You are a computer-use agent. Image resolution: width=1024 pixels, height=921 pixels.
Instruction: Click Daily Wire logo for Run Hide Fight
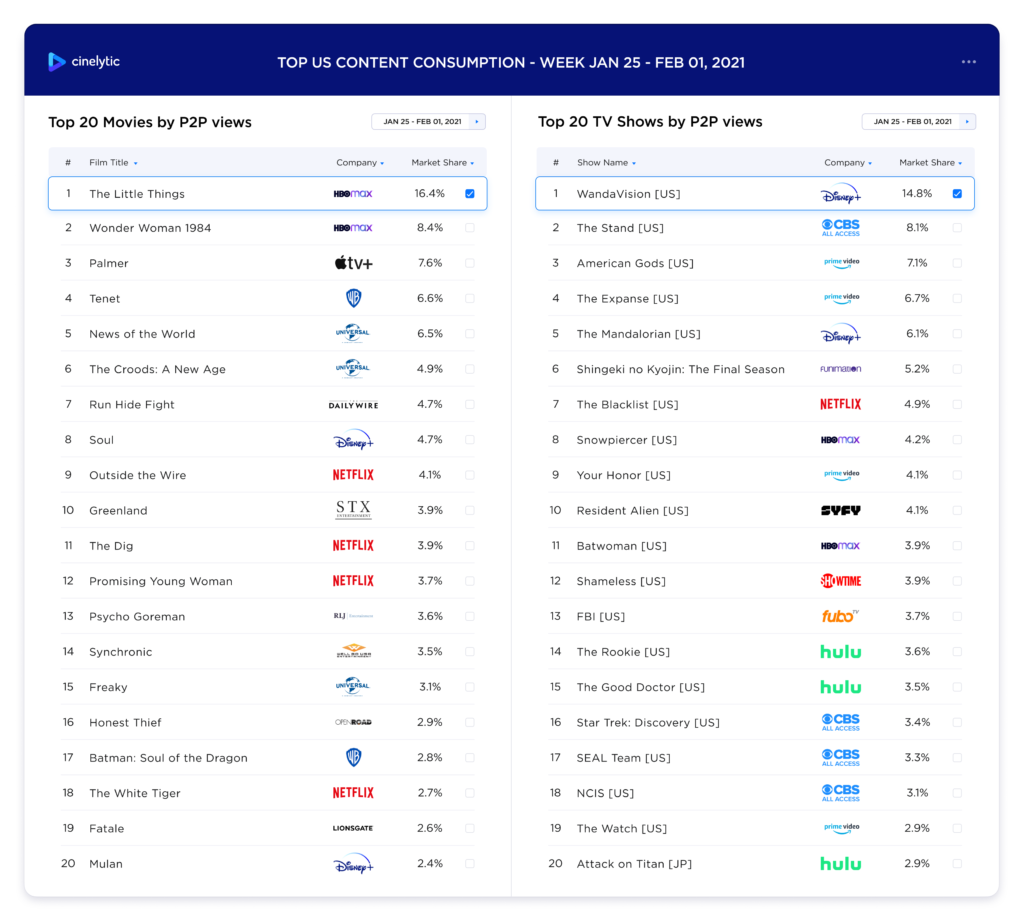coord(353,405)
